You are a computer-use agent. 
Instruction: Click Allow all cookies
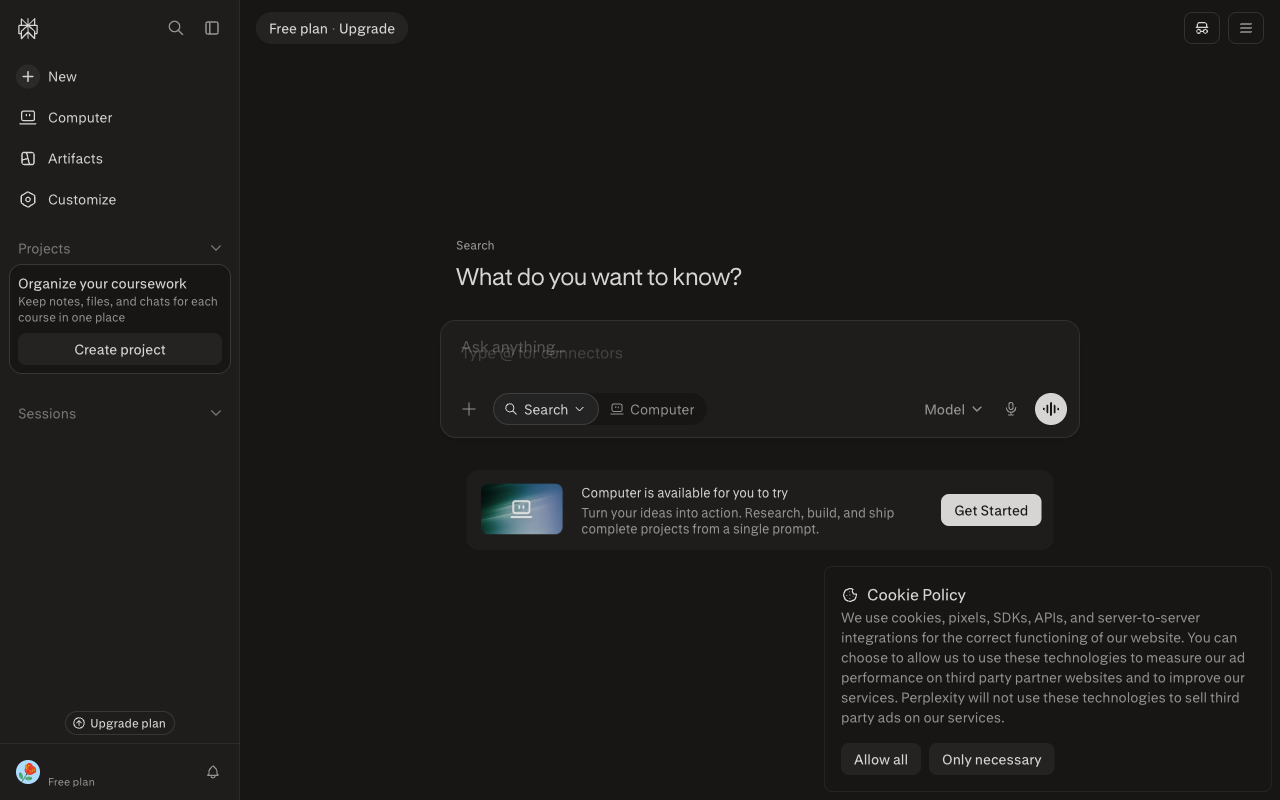(881, 759)
